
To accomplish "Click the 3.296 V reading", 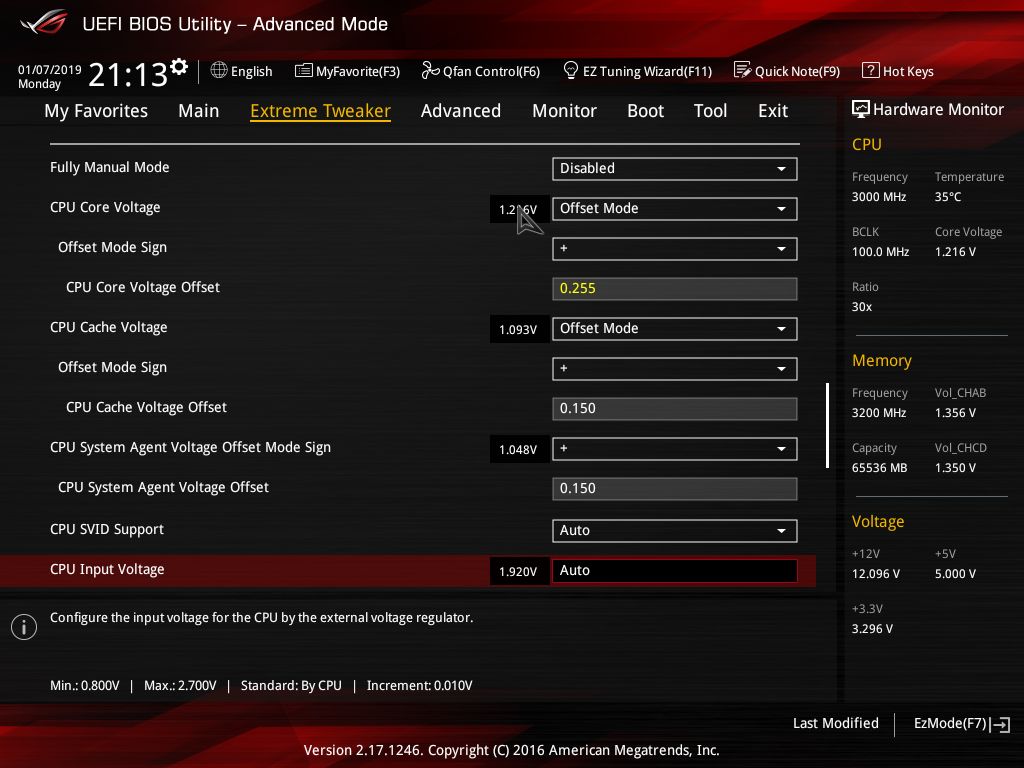I will pyautogui.click(x=872, y=628).
